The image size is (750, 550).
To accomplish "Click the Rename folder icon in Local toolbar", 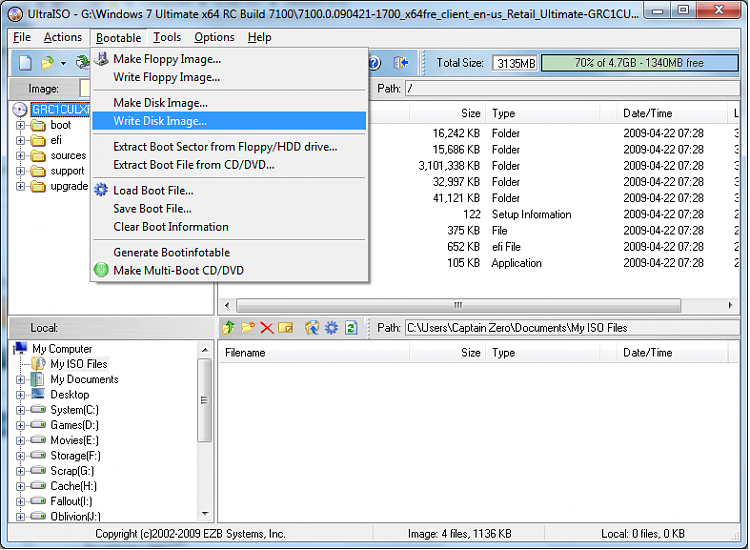I will click(286, 328).
